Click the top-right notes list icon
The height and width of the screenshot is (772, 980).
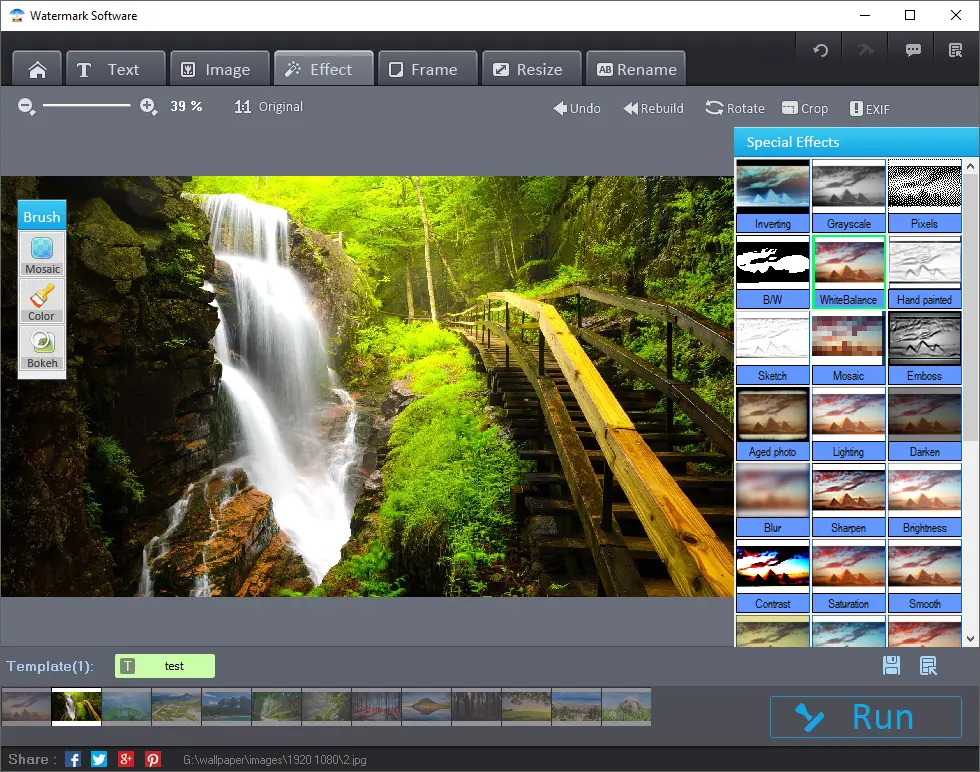click(955, 51)
